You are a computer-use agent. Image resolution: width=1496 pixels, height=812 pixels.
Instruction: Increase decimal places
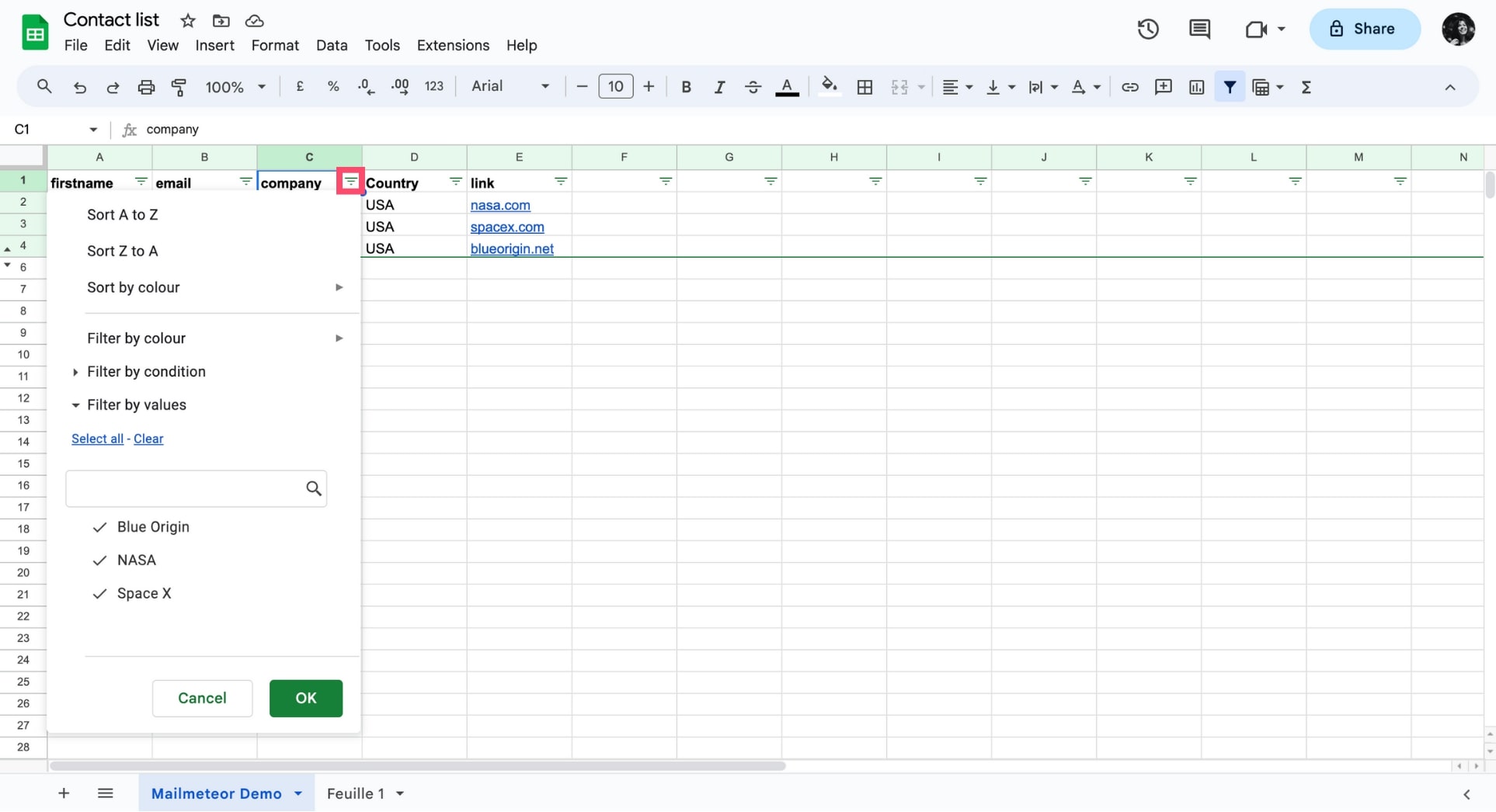[x=400, y=87]
